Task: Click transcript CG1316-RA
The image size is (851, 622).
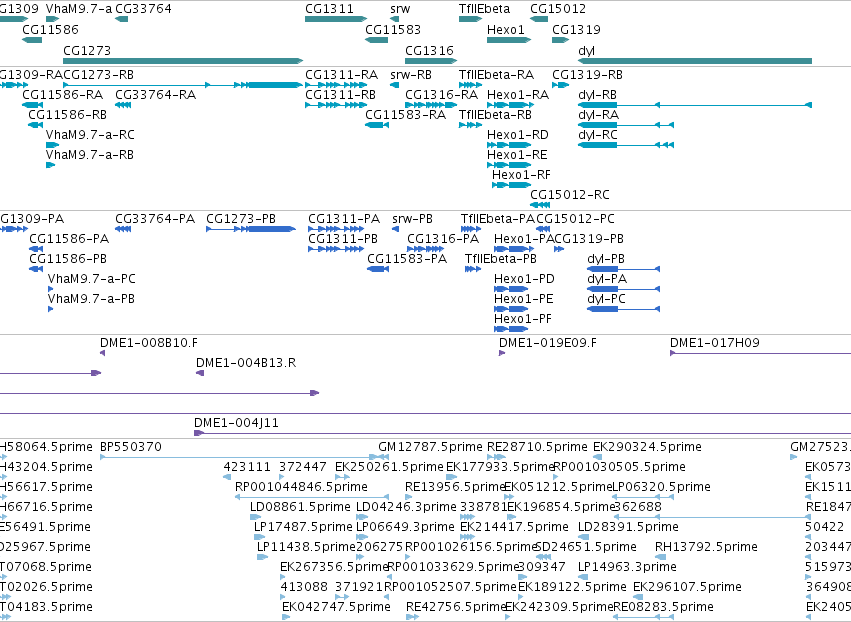Action: coord(441,94)
